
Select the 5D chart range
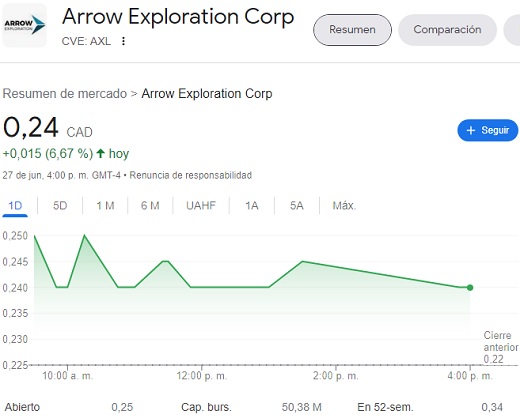(x=60, y=205)
